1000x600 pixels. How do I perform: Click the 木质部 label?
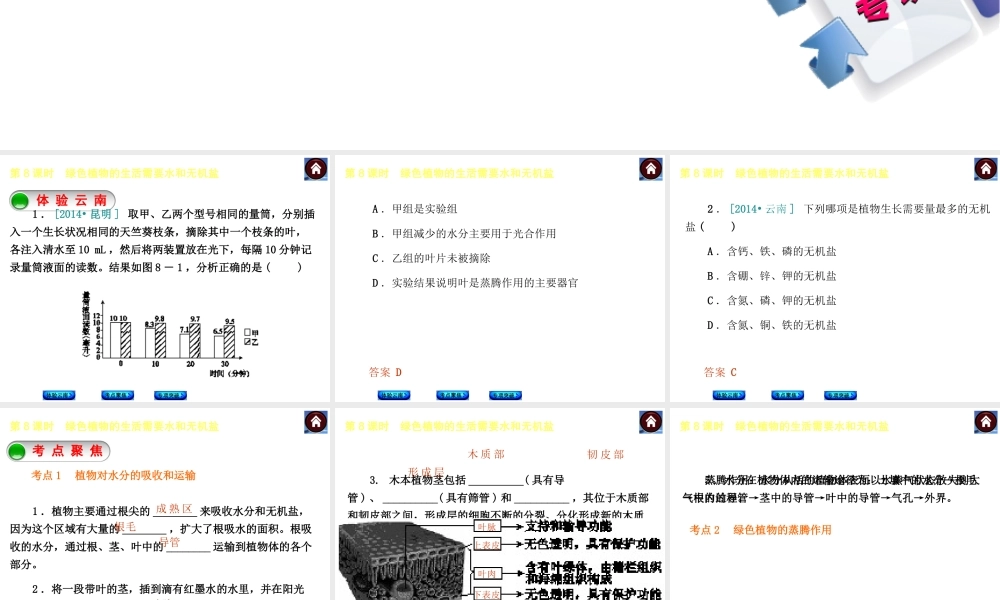click(486, 455)
